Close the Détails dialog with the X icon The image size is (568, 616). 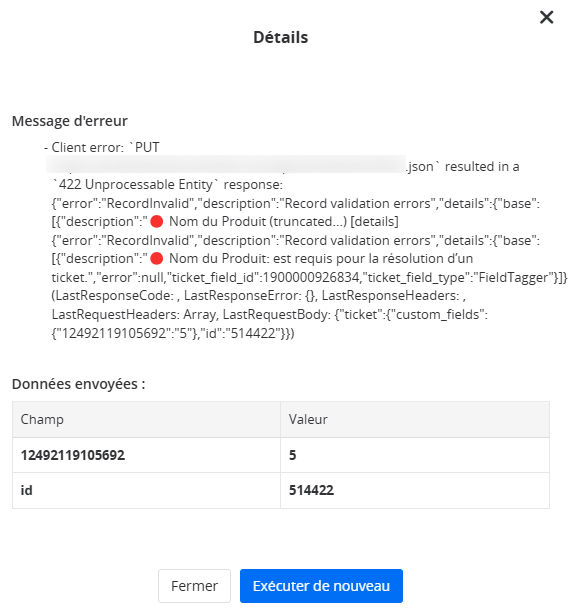(546, 17)
